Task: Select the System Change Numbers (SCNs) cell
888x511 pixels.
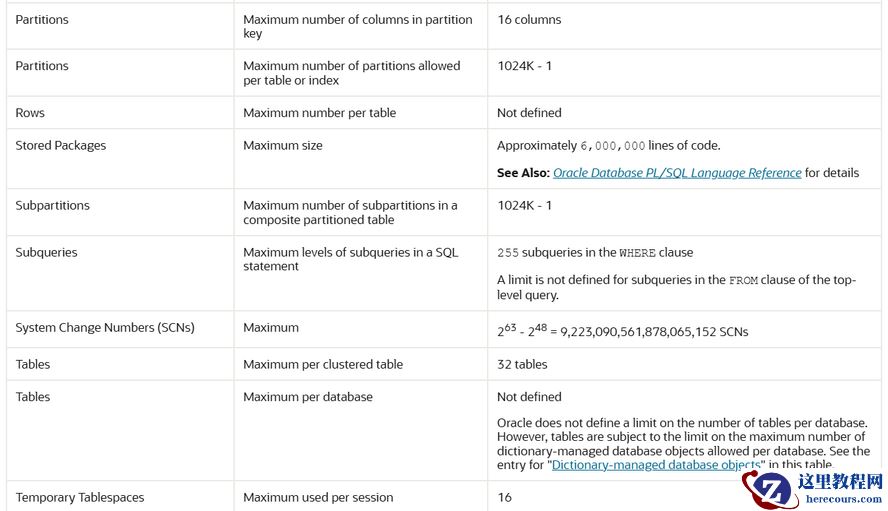Action: 105,328
